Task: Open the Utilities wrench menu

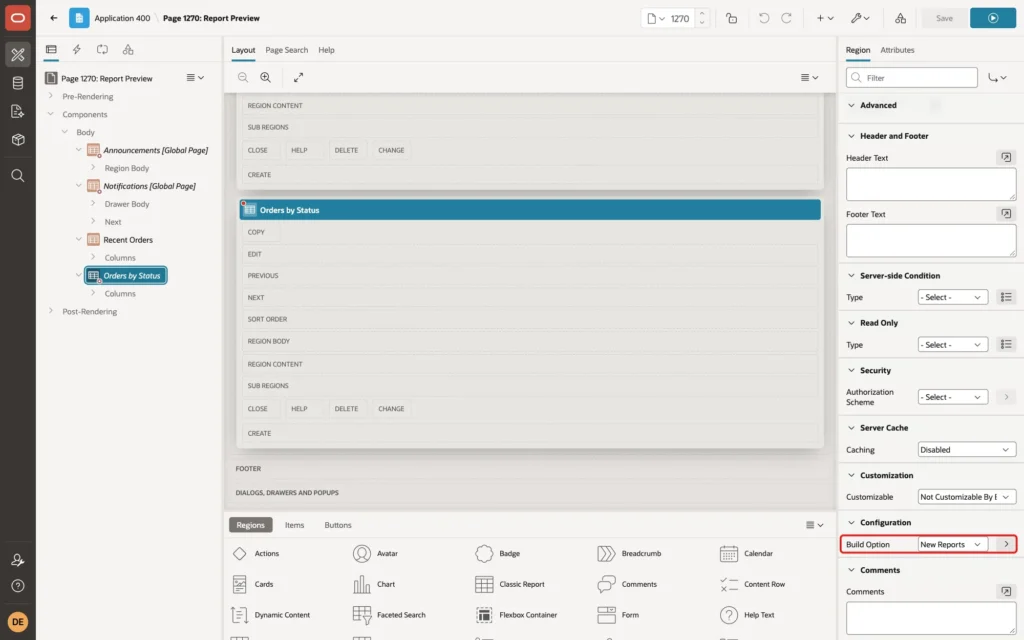Action: 859,18
